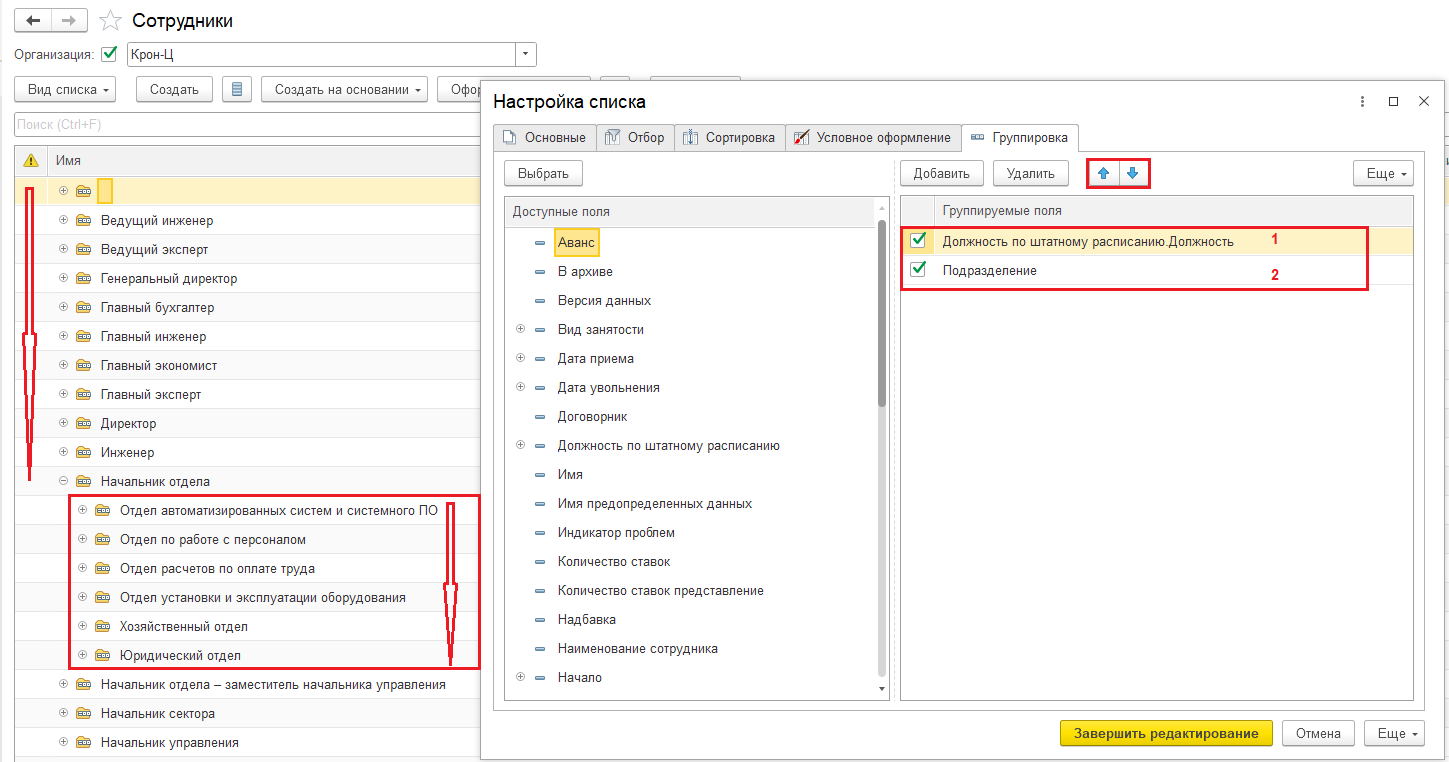1449x762 pixels.
Task: Move grouping field down with blue arrow
Action: click(1133, 173)
